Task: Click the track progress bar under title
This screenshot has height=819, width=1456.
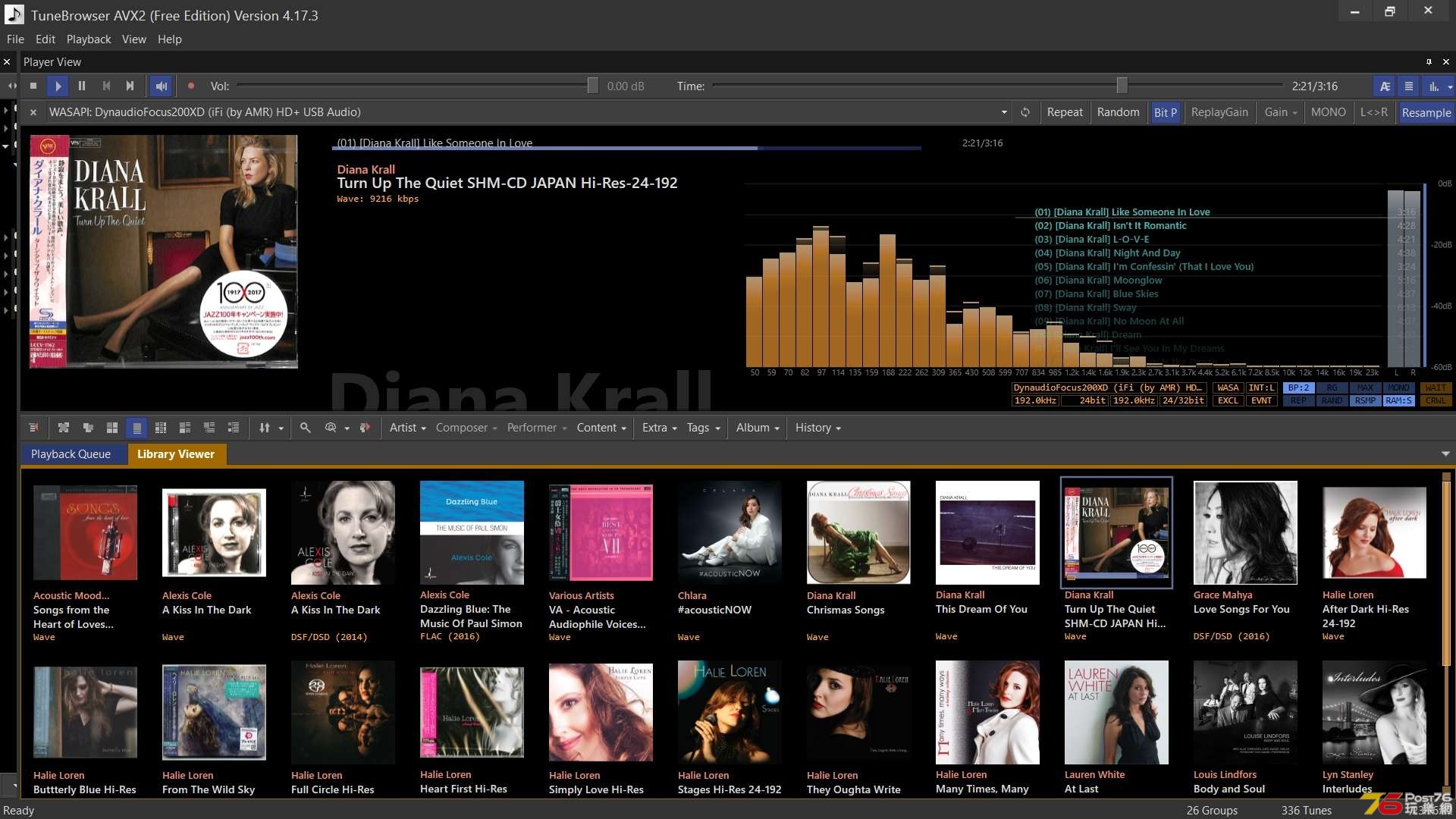Action: pos(628,149)
